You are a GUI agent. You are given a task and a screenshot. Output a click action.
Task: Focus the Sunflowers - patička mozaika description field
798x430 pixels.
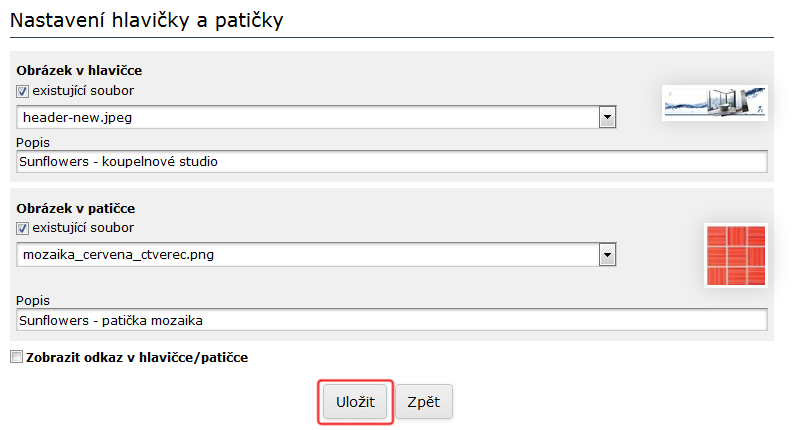click(x=392, y=320)
